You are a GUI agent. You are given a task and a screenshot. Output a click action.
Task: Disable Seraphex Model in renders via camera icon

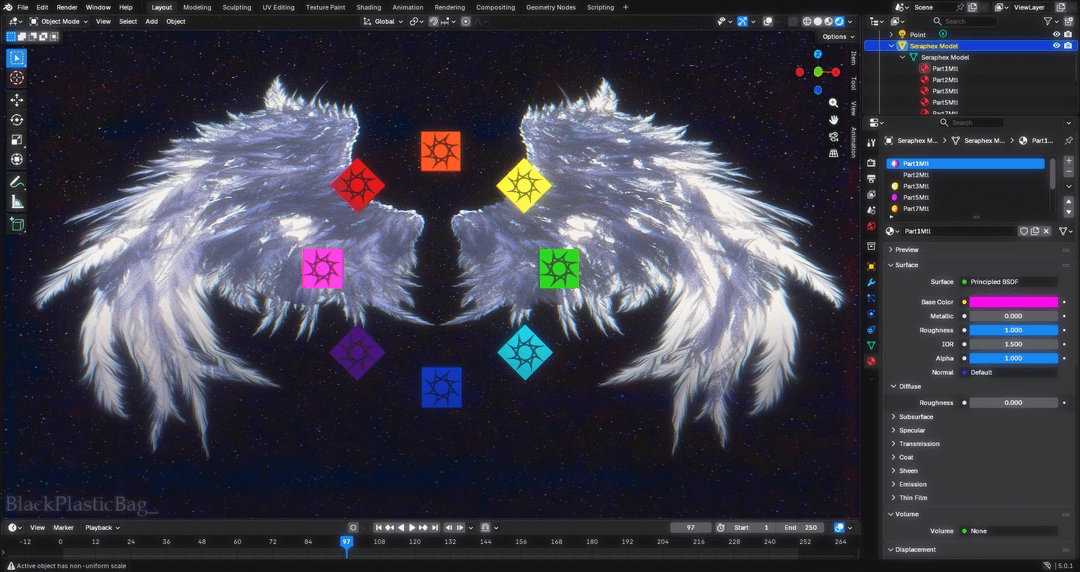pyautogui.click(x=1068, y=46)
